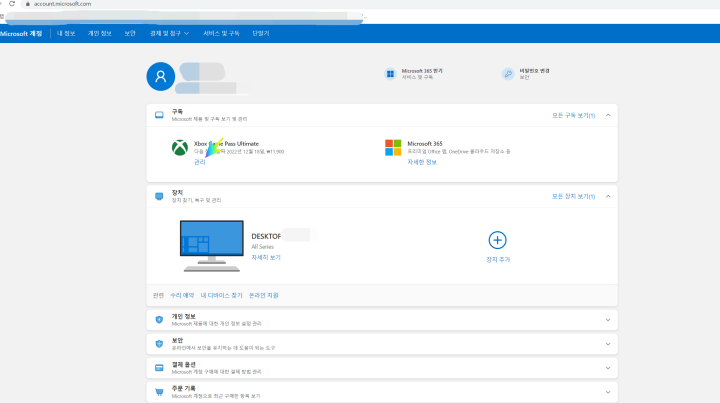Click the Xbox Game Pass Ultimate title
720x403 pixels.
pos(226,144)
